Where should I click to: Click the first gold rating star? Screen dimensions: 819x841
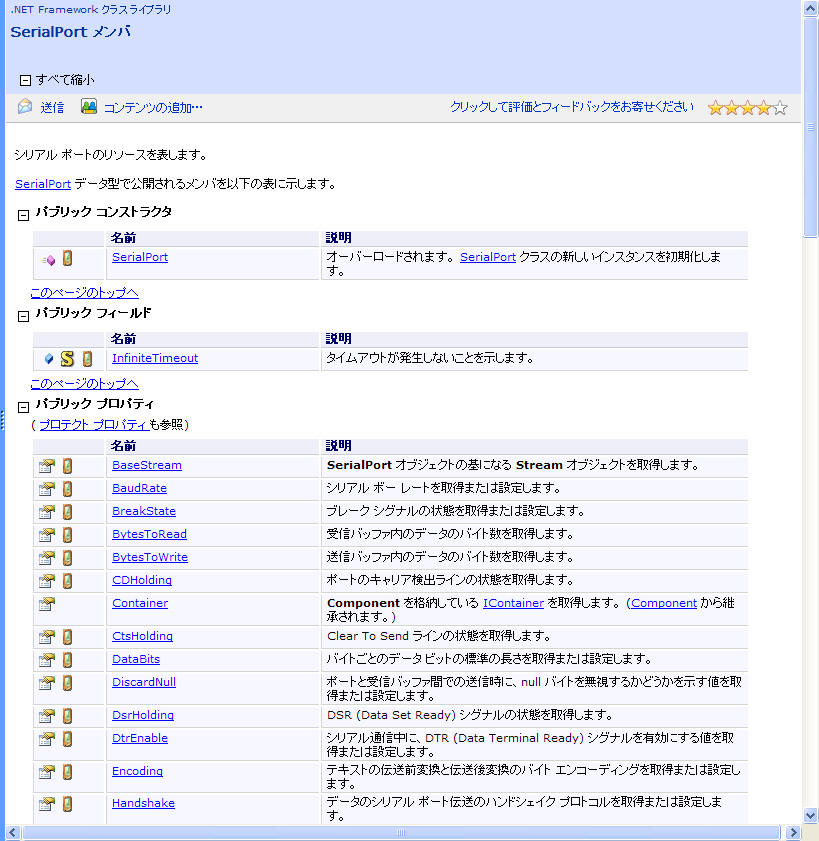tap(715, 108)
